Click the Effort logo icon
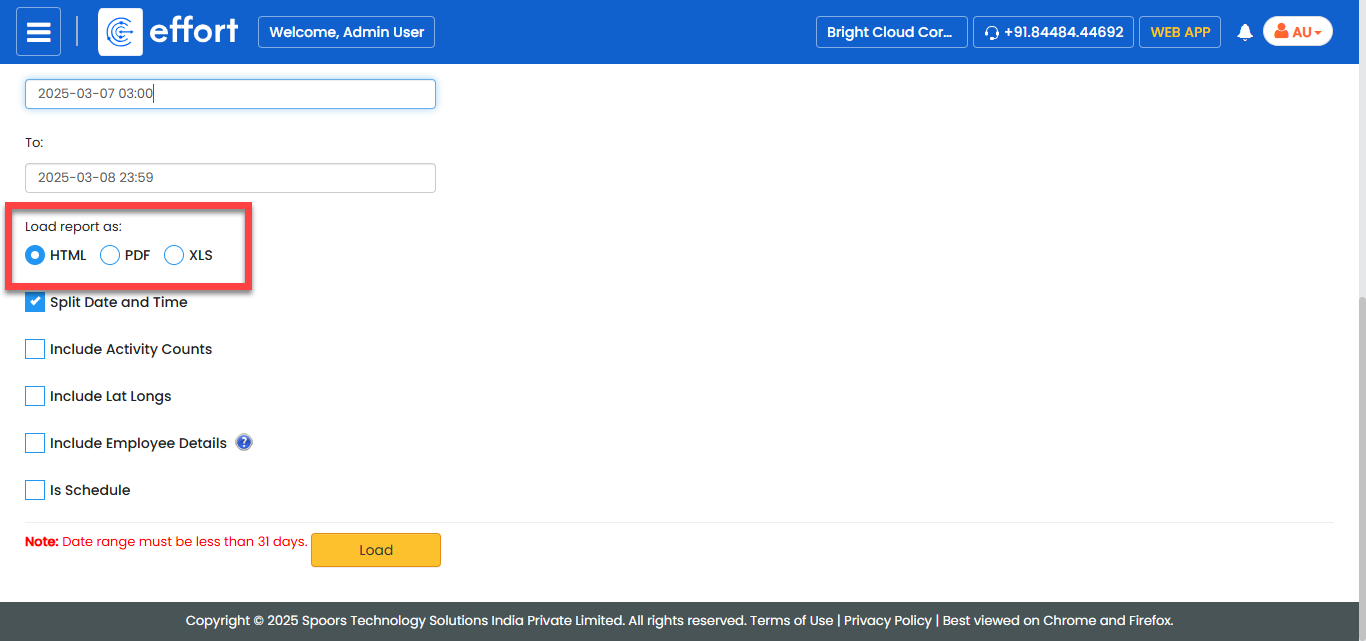The height and width of the screenshot is (641, 1366). [120, 32]
